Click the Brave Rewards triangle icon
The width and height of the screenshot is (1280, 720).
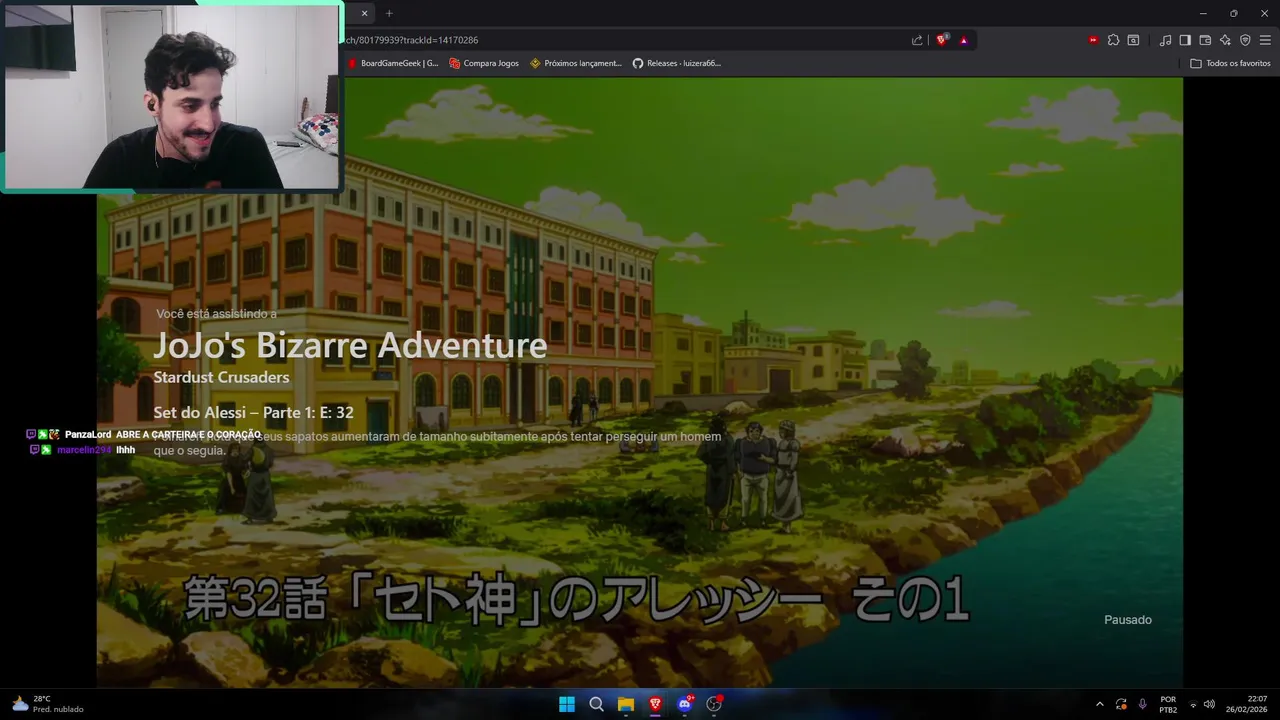tap(963, 40)
